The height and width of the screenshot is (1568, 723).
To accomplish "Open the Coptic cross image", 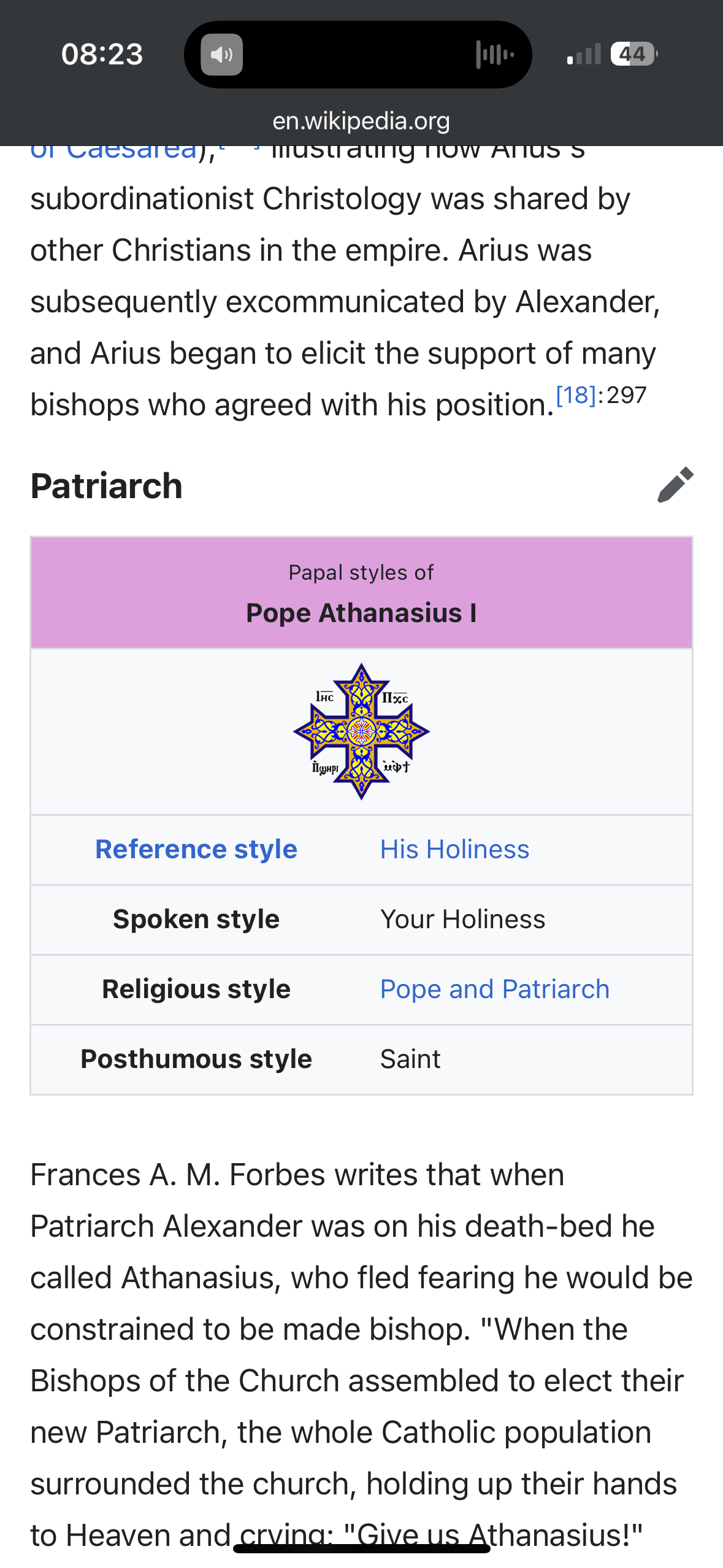I will click(361, 731).
